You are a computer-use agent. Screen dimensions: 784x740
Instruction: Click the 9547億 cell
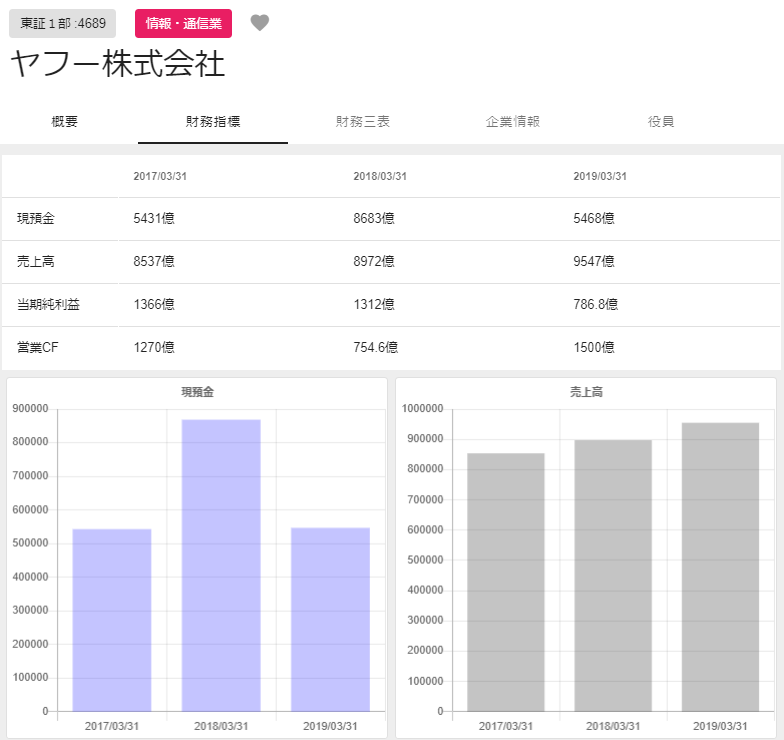(594, 262)
